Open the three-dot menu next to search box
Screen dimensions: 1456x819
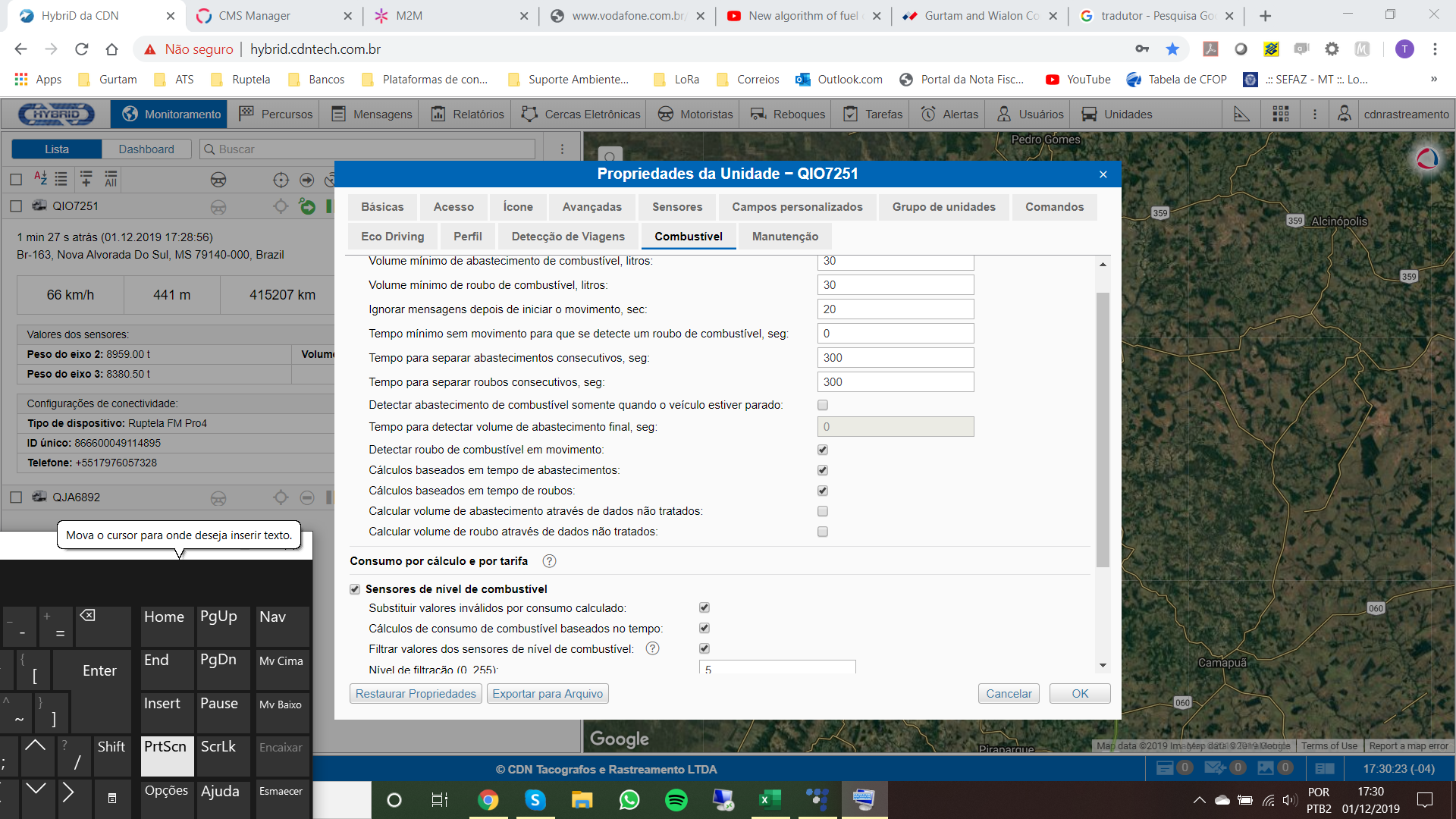562,149
